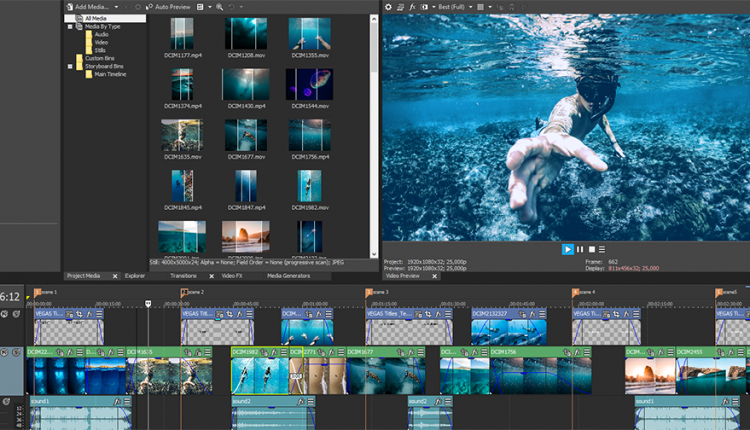Click the Project Media vertical scrollbar
The height and width of the screenshot is (430, 750).
[374, 136]
